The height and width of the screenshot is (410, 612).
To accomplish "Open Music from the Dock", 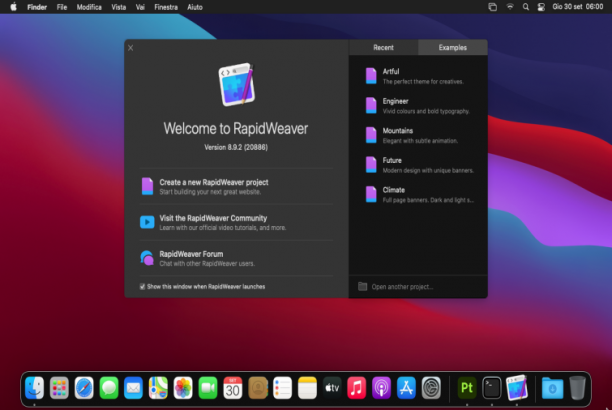I will tap(357, 388).
